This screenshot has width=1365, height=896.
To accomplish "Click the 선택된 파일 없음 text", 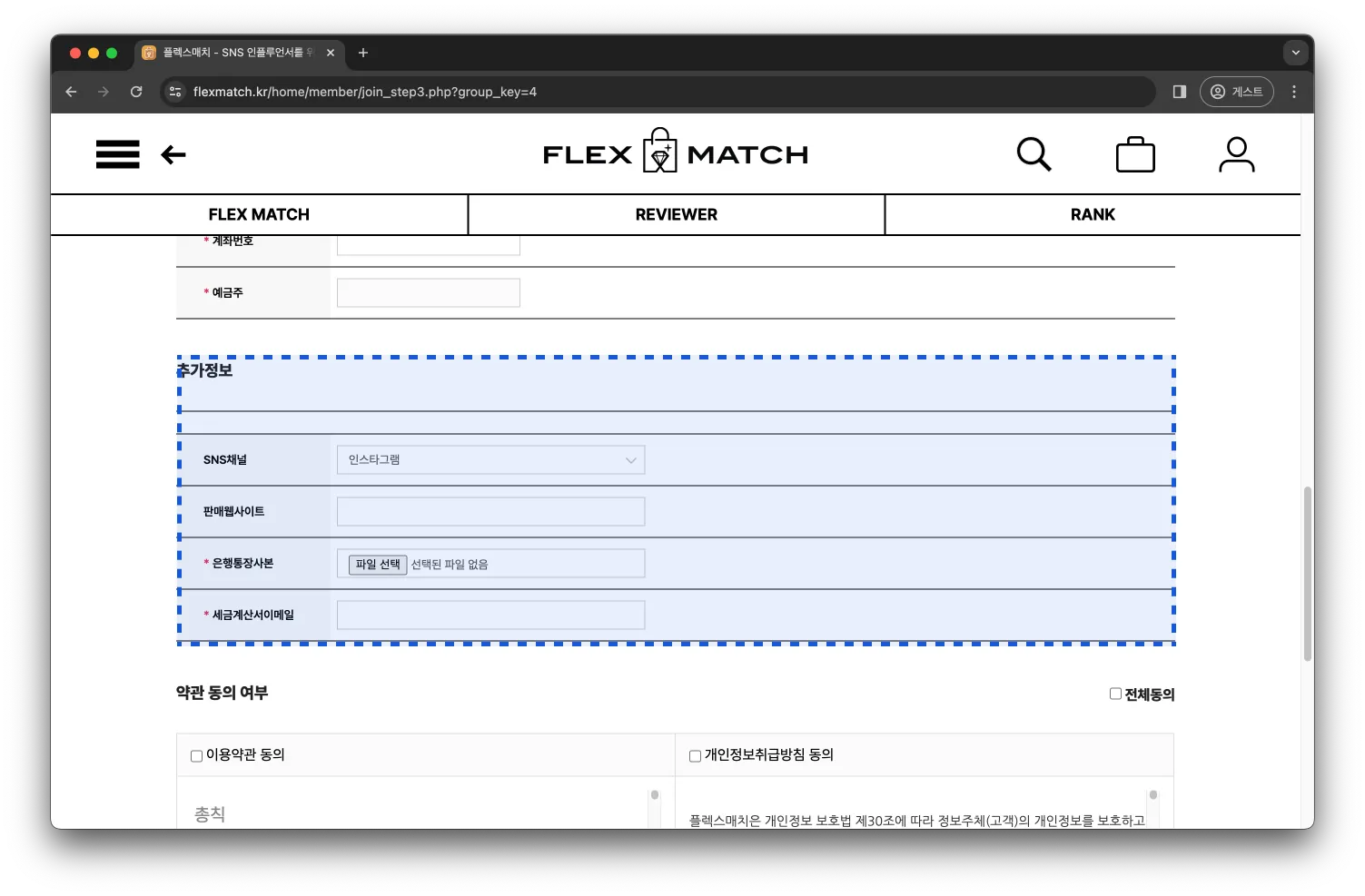I will (450, 565).
